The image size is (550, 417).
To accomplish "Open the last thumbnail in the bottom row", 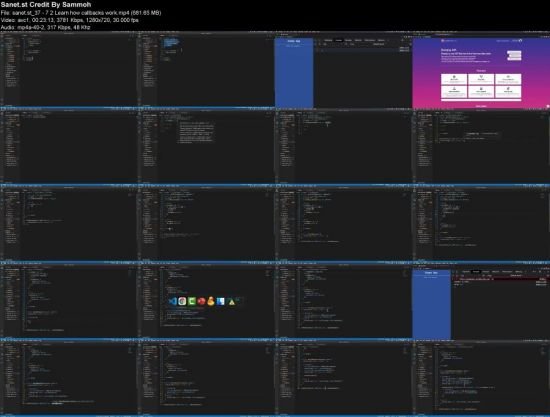I will [481, 379].
